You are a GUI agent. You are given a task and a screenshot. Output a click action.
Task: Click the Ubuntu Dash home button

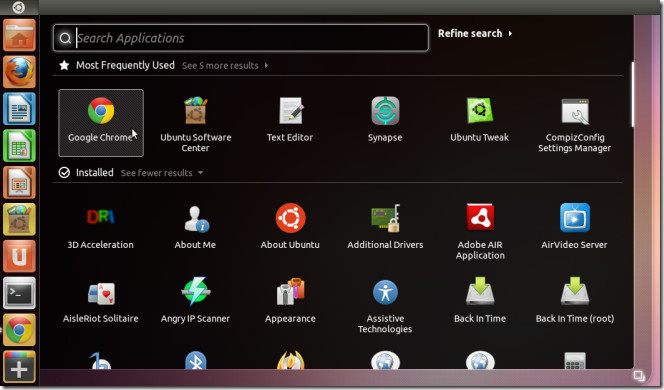pos(19,7)
